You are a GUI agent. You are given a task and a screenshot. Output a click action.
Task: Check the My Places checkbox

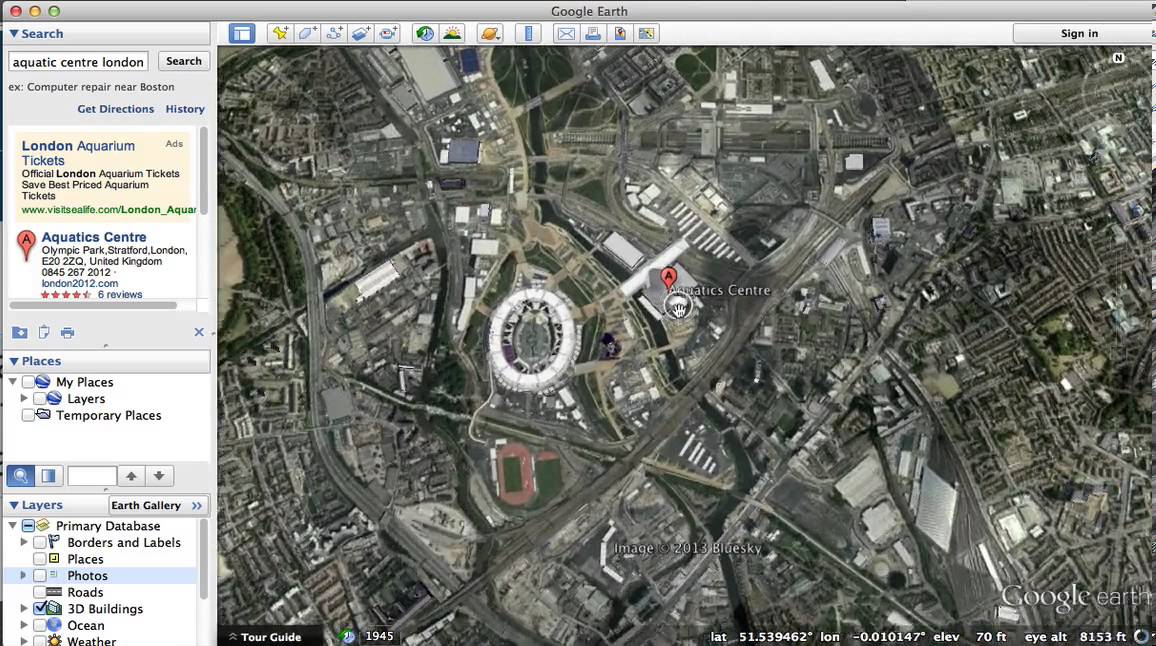[28, 382]
